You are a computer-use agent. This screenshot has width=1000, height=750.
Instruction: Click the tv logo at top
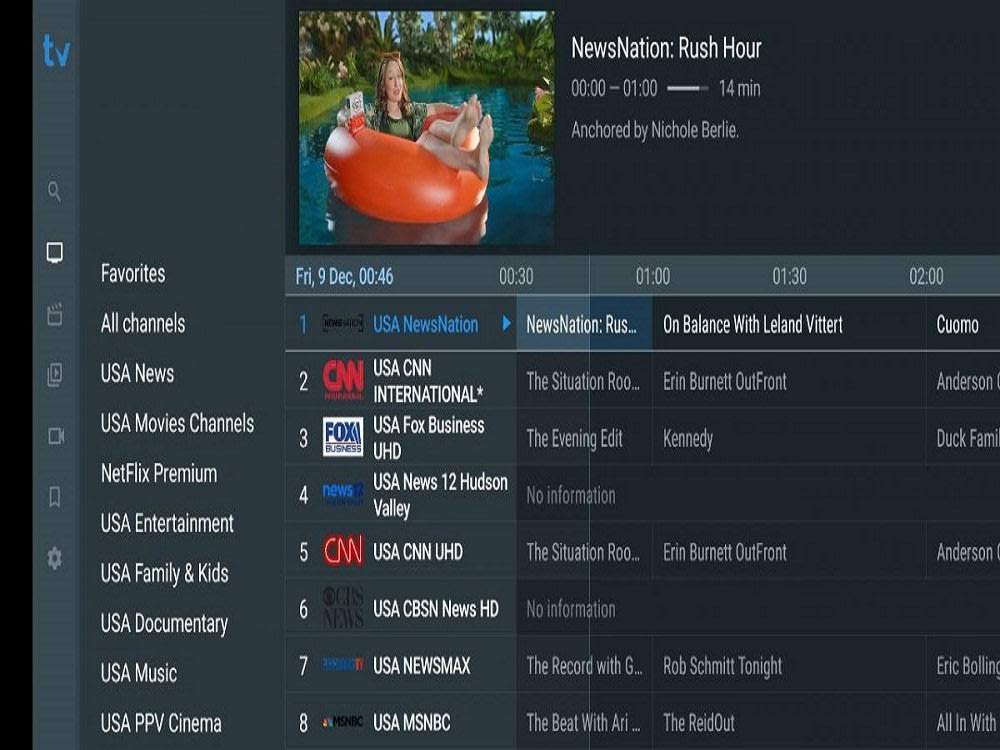pos(56,51)
